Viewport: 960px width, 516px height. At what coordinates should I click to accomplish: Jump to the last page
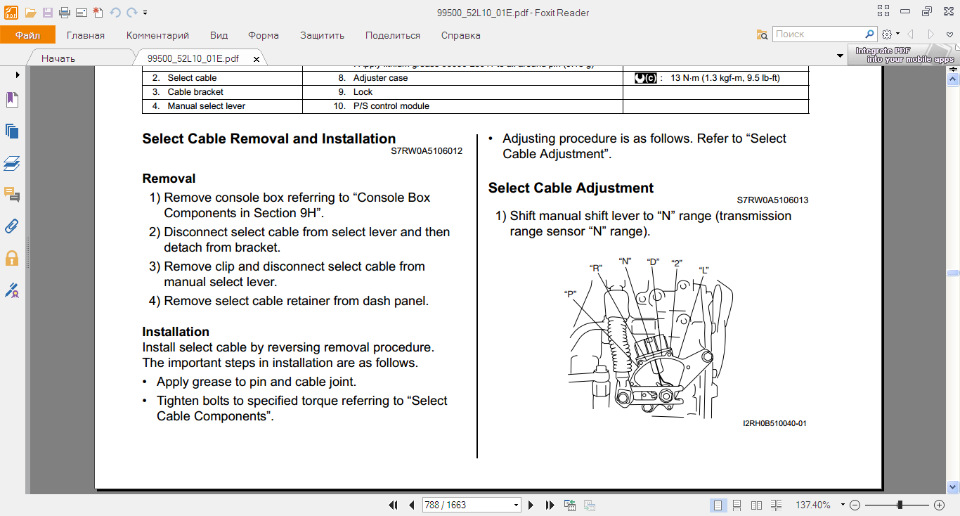point(550,505)
